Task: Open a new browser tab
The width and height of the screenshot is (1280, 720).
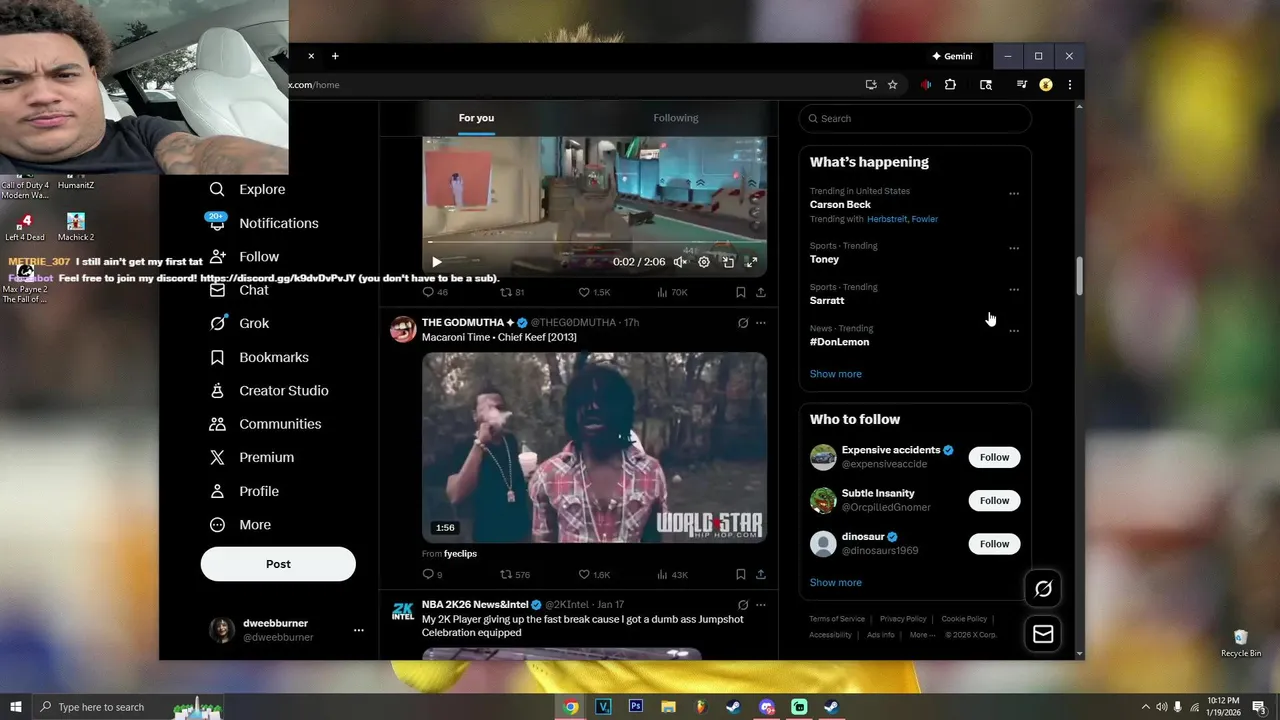Action: pos(335,56)
